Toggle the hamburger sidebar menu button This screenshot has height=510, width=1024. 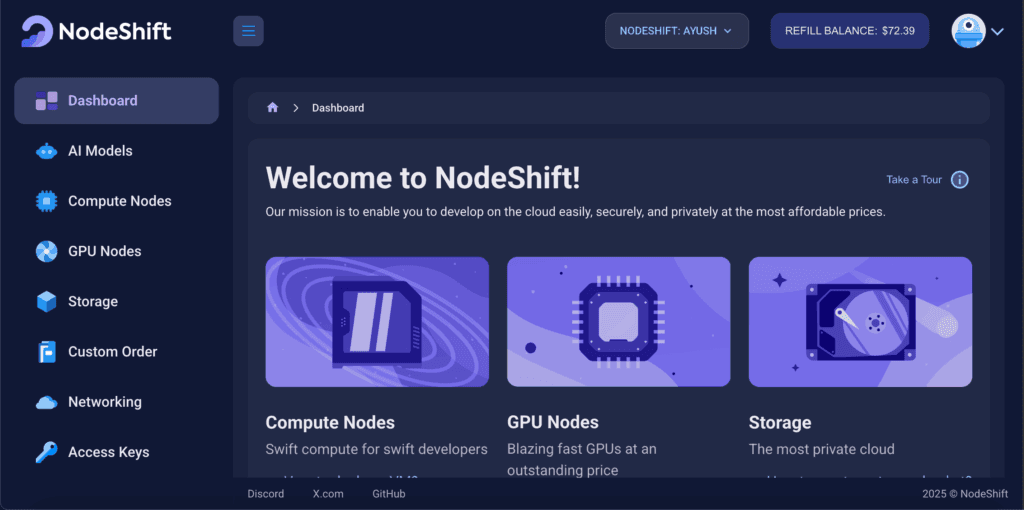click(248, 31)
